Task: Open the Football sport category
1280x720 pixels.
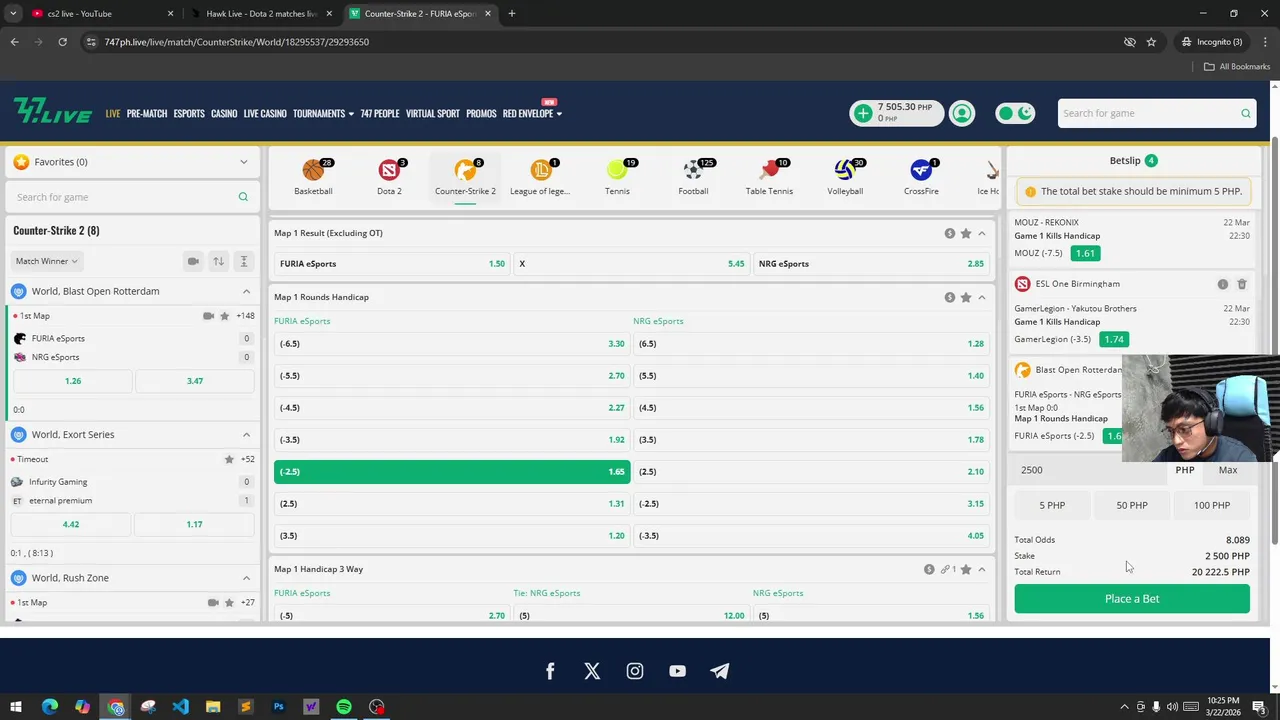Action: pyautogui.click(x=693, y=177)
